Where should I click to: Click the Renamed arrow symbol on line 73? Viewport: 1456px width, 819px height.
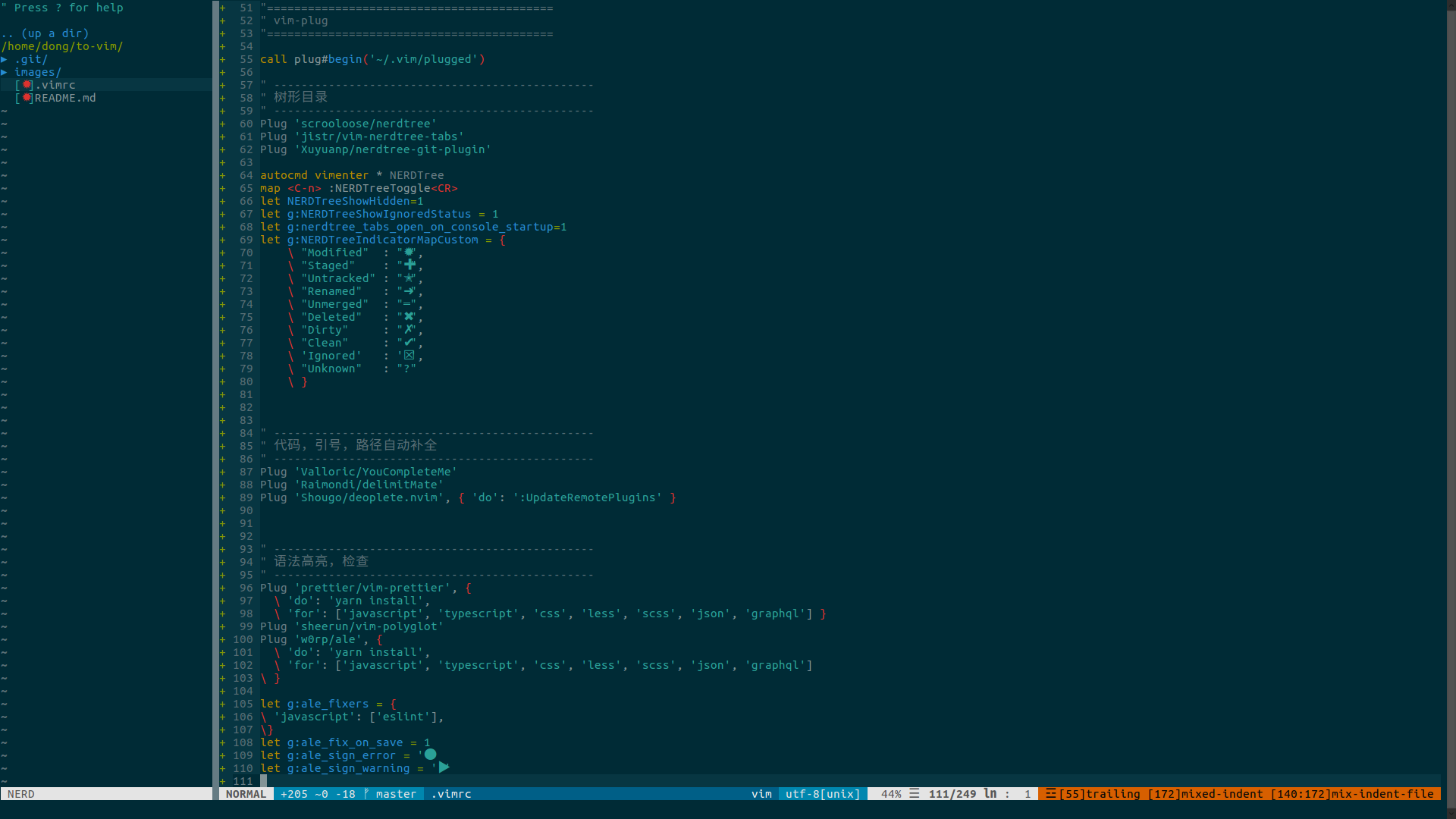tap(409, 291)
